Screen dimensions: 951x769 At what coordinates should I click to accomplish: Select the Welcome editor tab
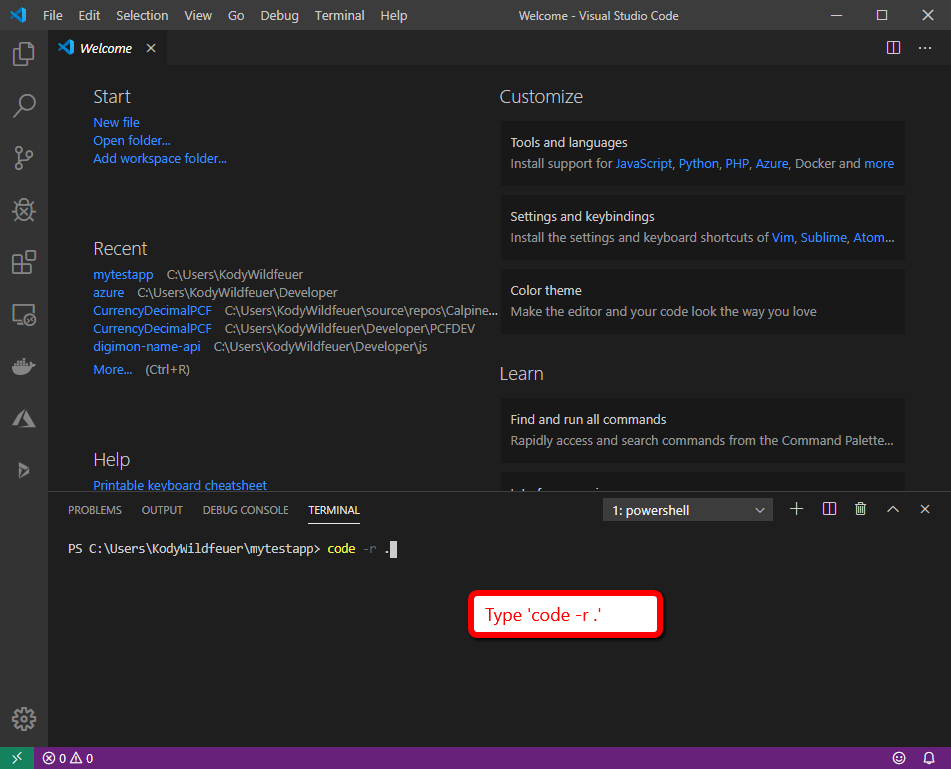coord(107,48)
